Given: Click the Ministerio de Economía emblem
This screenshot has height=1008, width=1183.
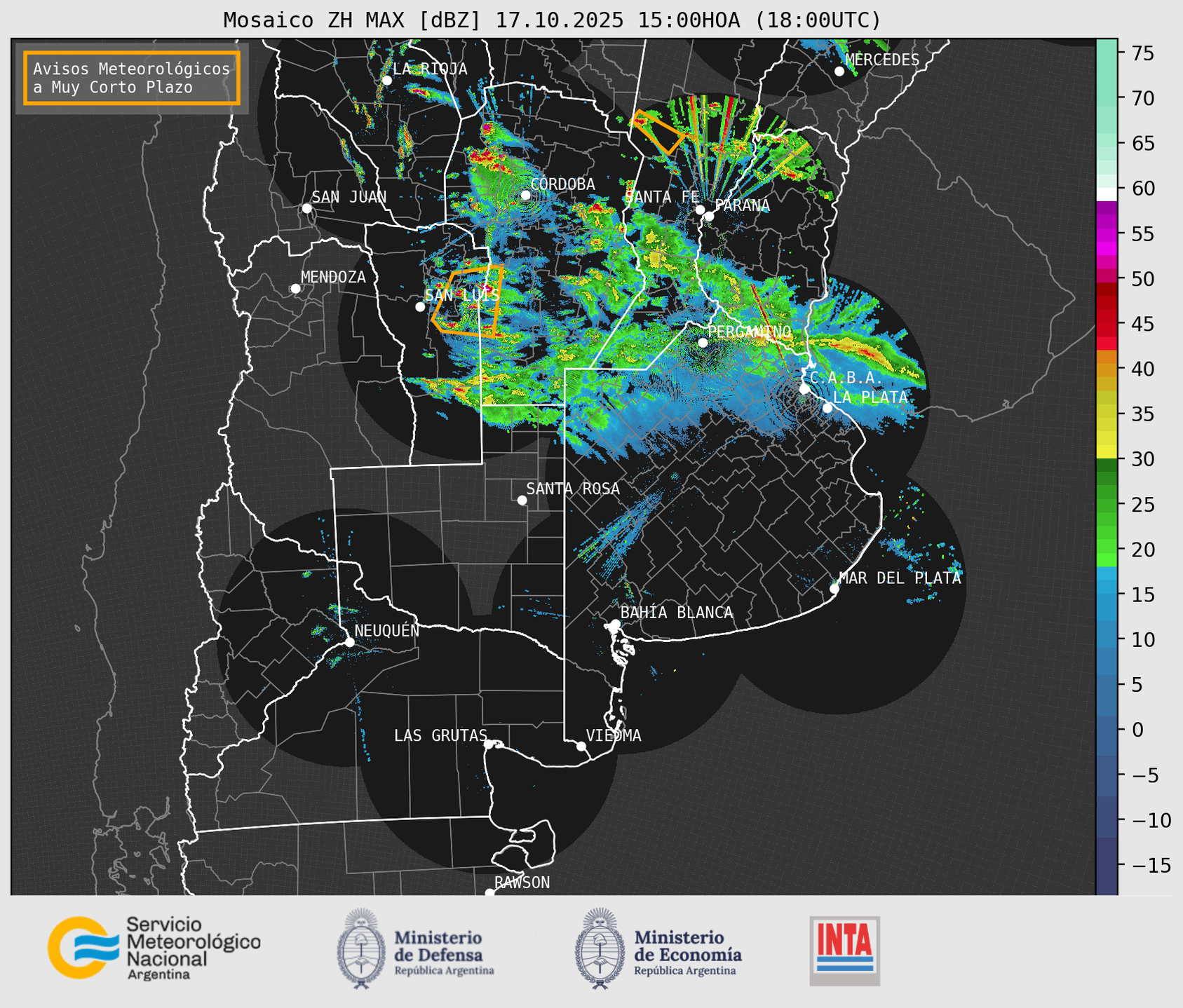Looking at the screenshot, I should coord(597,948).
